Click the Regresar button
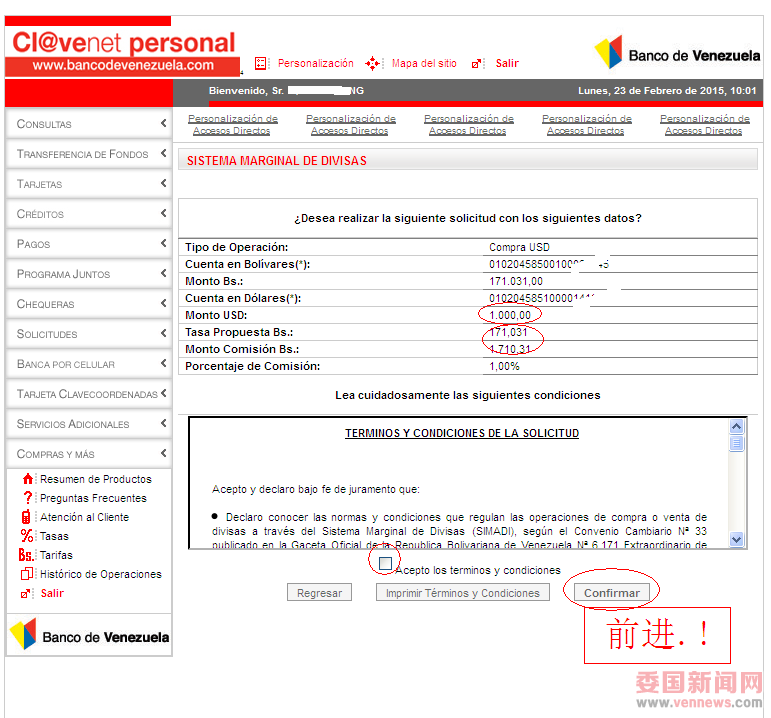Image resolution: width=771 pixels, height=718 pixels. coord(319,593)
